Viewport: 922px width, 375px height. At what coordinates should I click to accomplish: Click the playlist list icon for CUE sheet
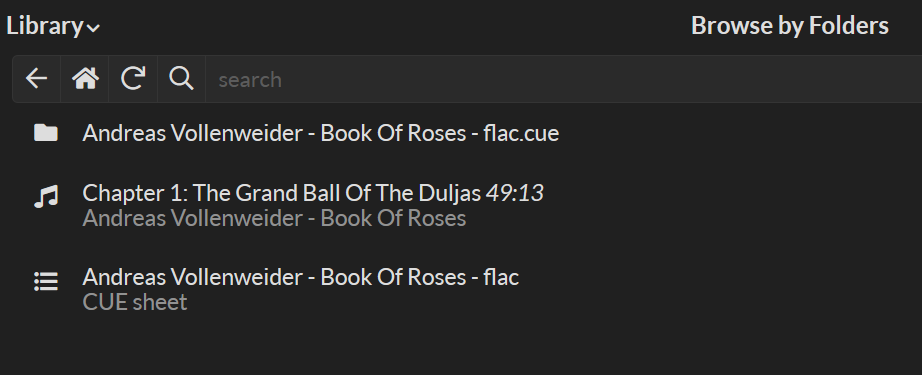(x=46, y=282)
